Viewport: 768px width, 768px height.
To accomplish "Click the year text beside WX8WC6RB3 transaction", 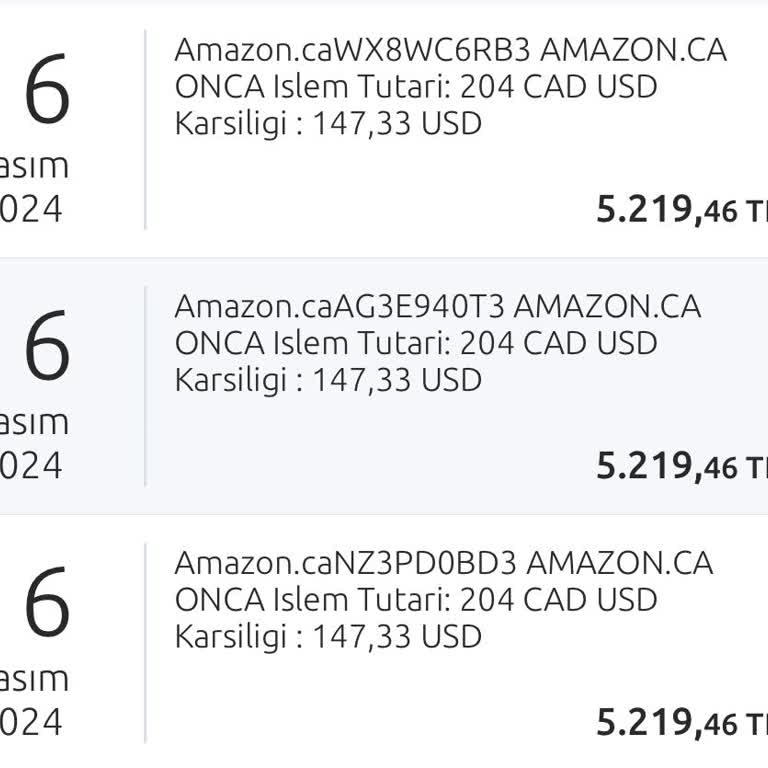I will pos(31,209).
